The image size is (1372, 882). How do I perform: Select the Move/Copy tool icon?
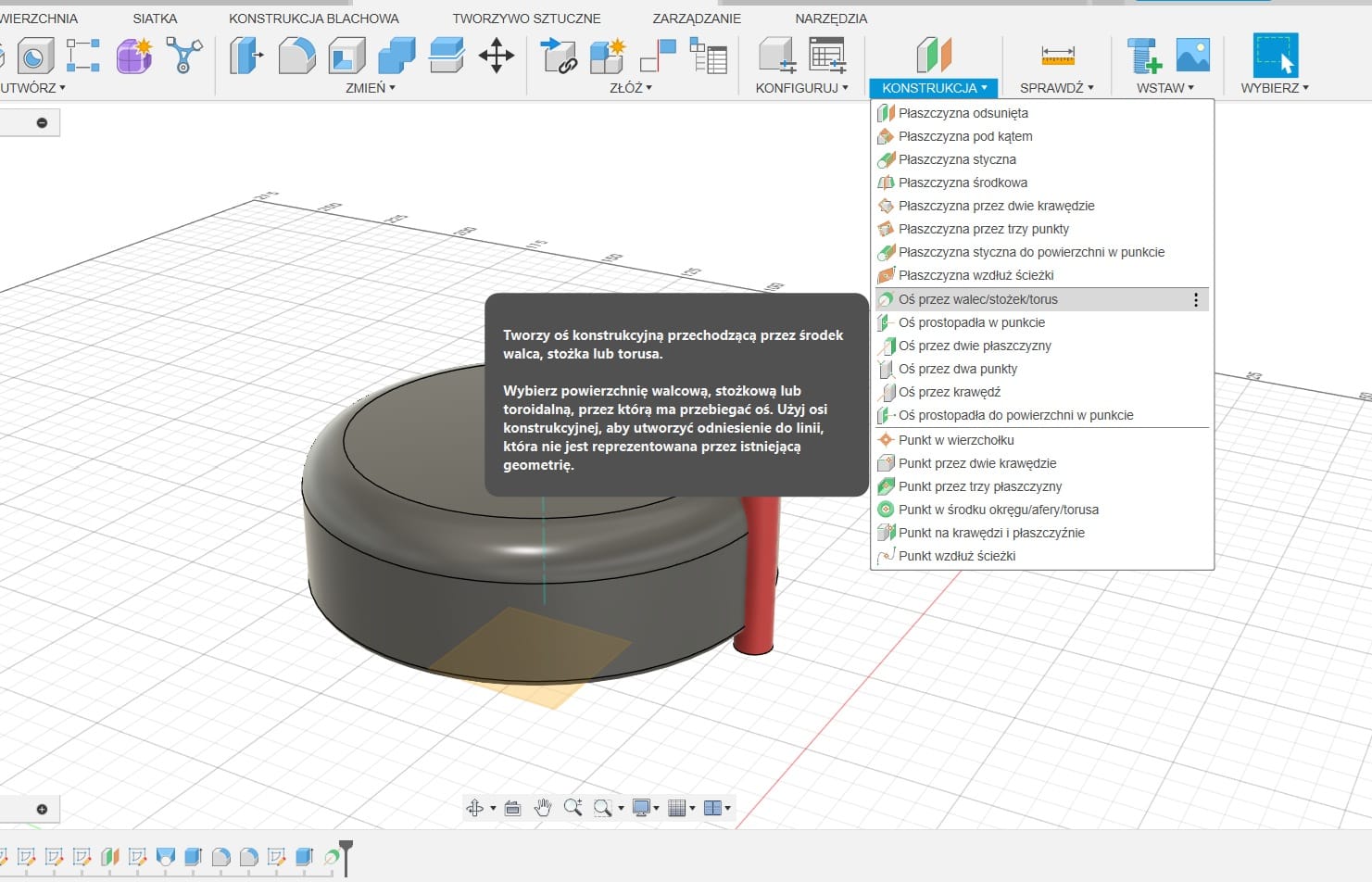click(496, 56)
